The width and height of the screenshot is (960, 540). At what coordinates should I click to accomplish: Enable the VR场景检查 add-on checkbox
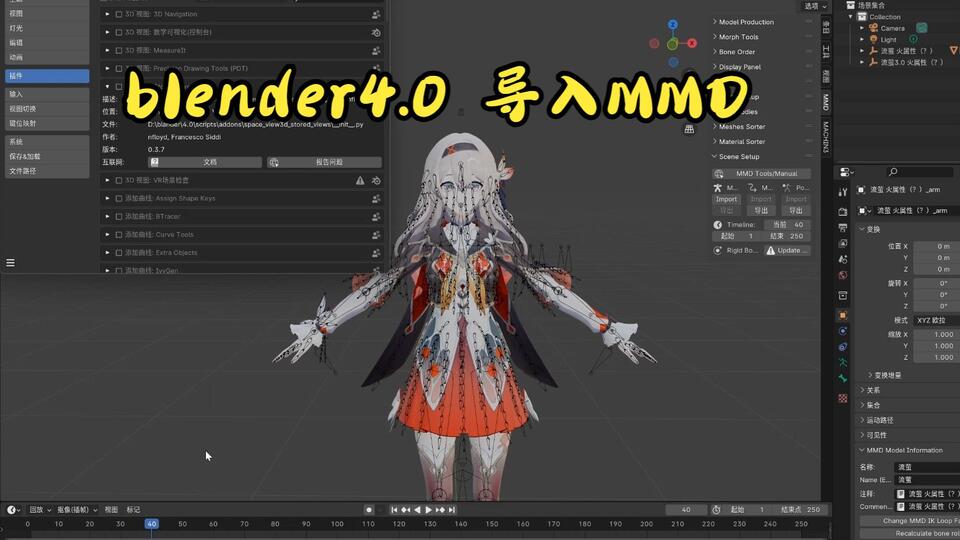(119, 181)
